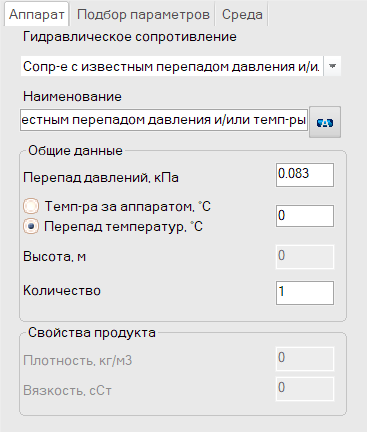Click the Перепад давлений value field 0.083
This screenshot has width=367, height=432.
(305, 175)
